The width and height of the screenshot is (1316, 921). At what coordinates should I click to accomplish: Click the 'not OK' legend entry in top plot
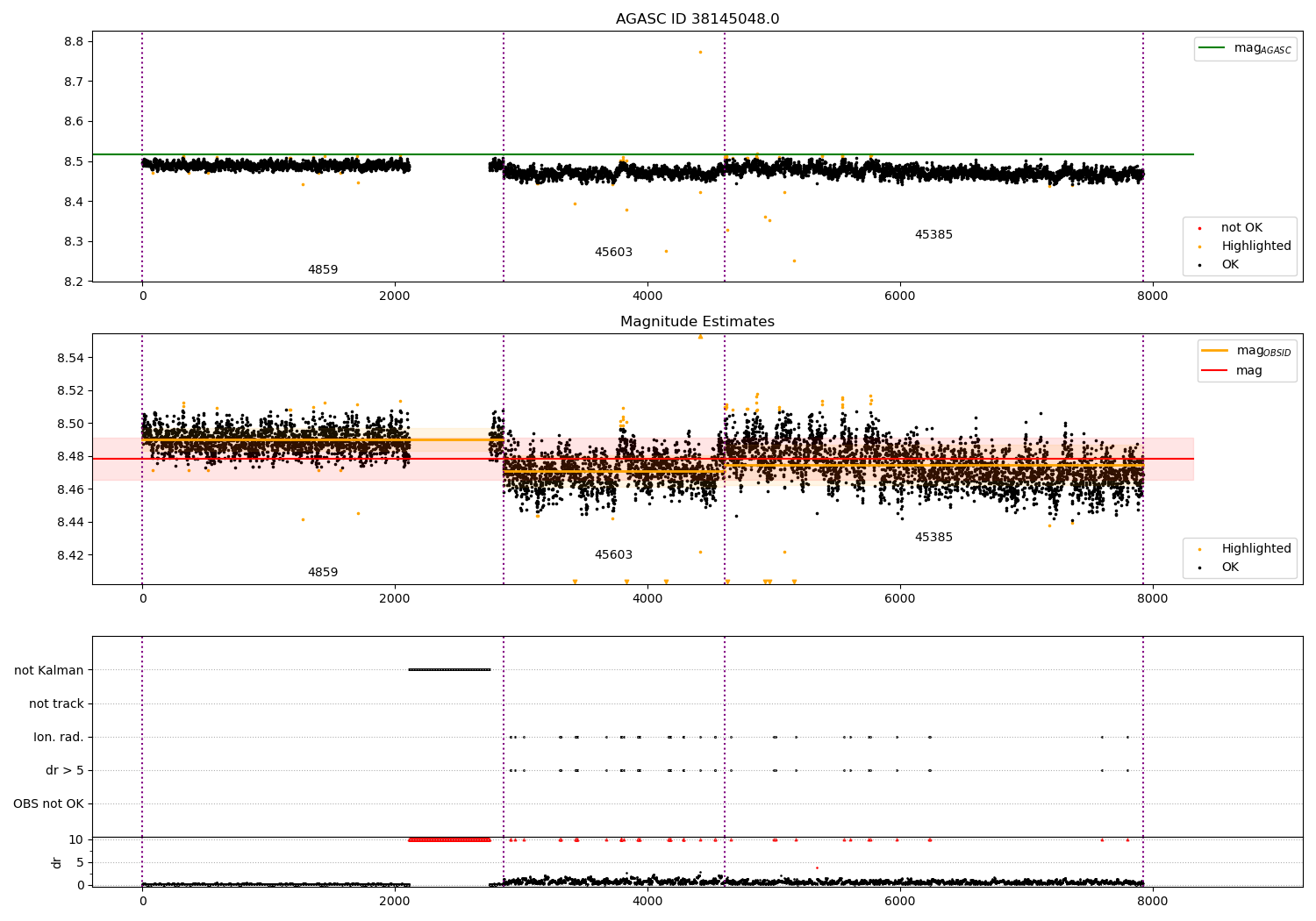coord(1241,228)
